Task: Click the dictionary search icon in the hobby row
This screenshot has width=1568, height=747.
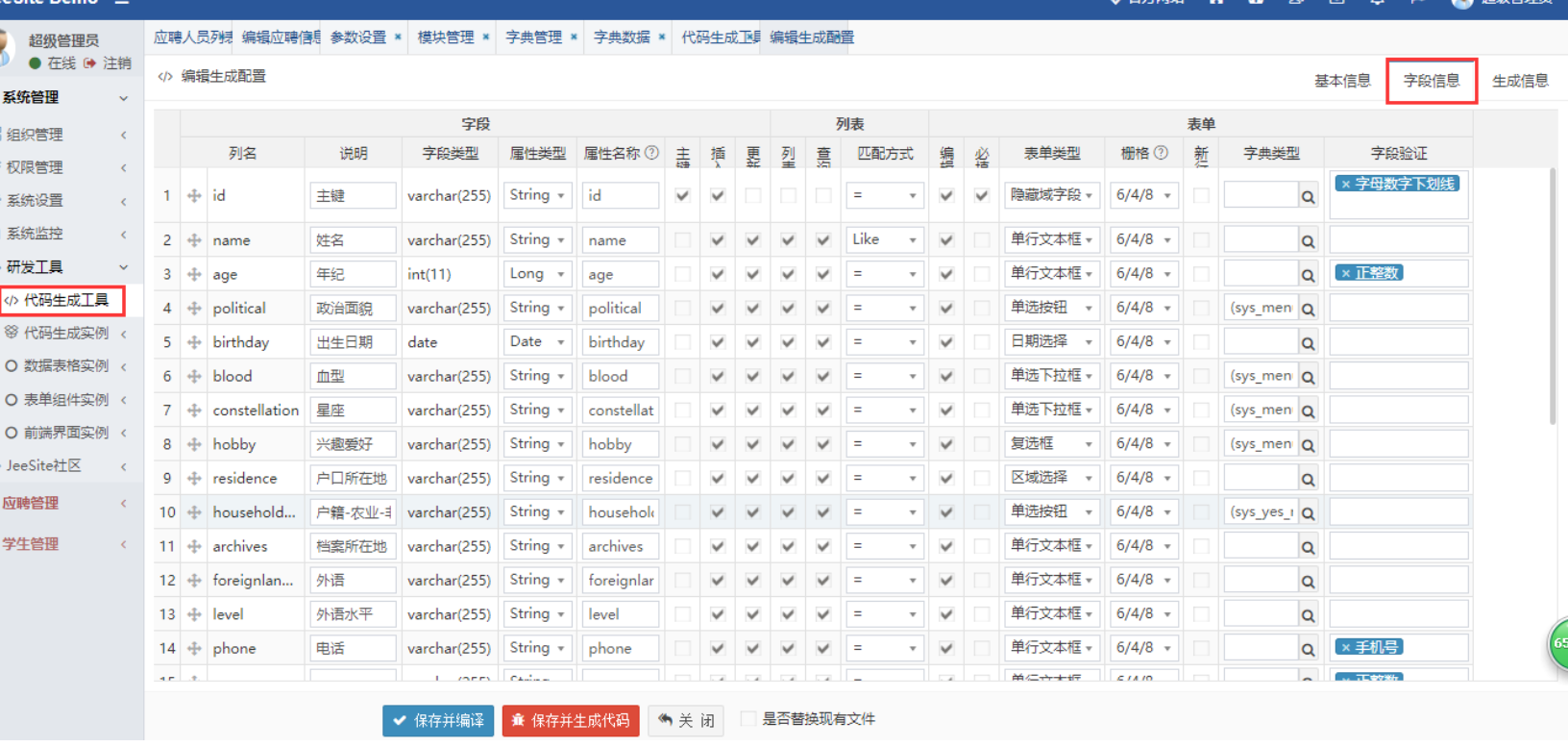Action: [x=1308, y=445]
